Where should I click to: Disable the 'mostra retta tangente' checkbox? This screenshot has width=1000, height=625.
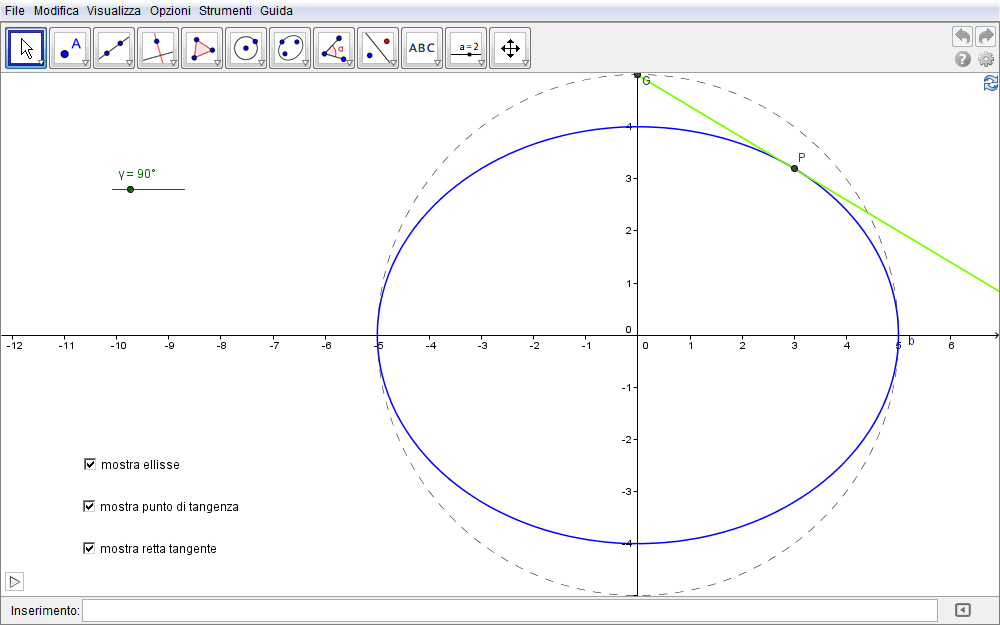(89, 548)
